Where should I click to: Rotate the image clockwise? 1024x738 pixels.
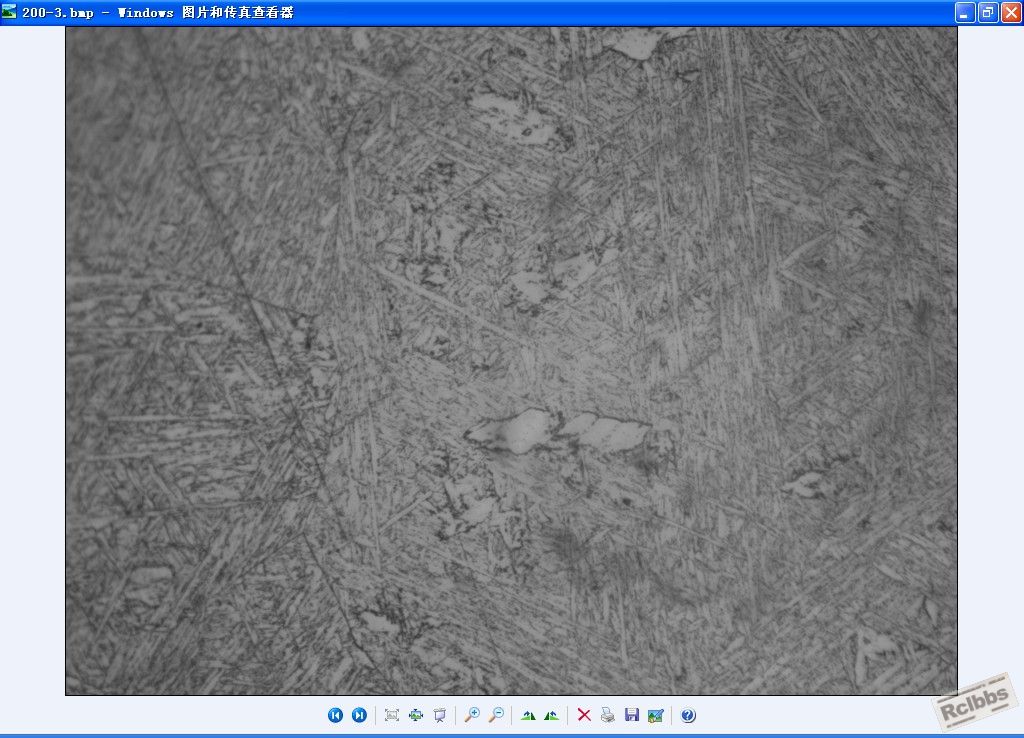[528, 715]
